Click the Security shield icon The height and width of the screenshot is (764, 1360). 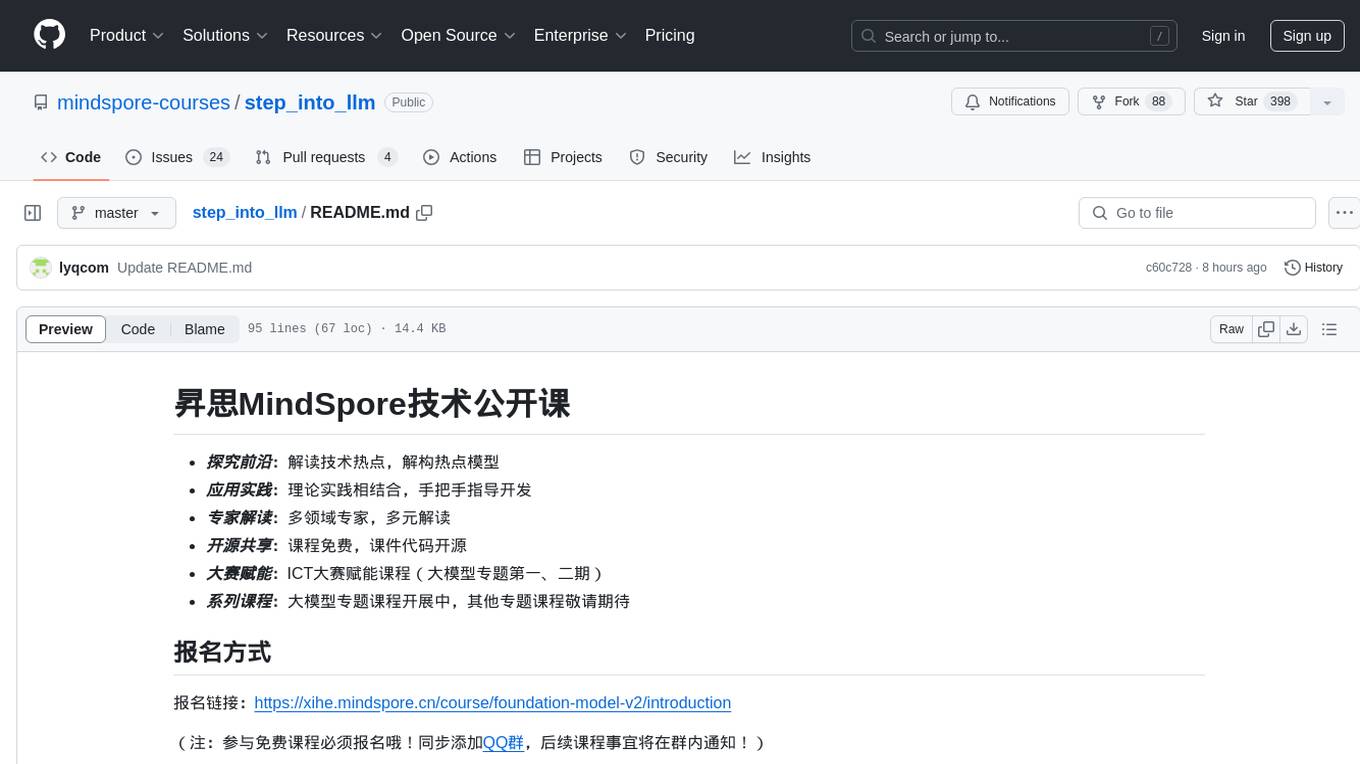coord(637,157)
